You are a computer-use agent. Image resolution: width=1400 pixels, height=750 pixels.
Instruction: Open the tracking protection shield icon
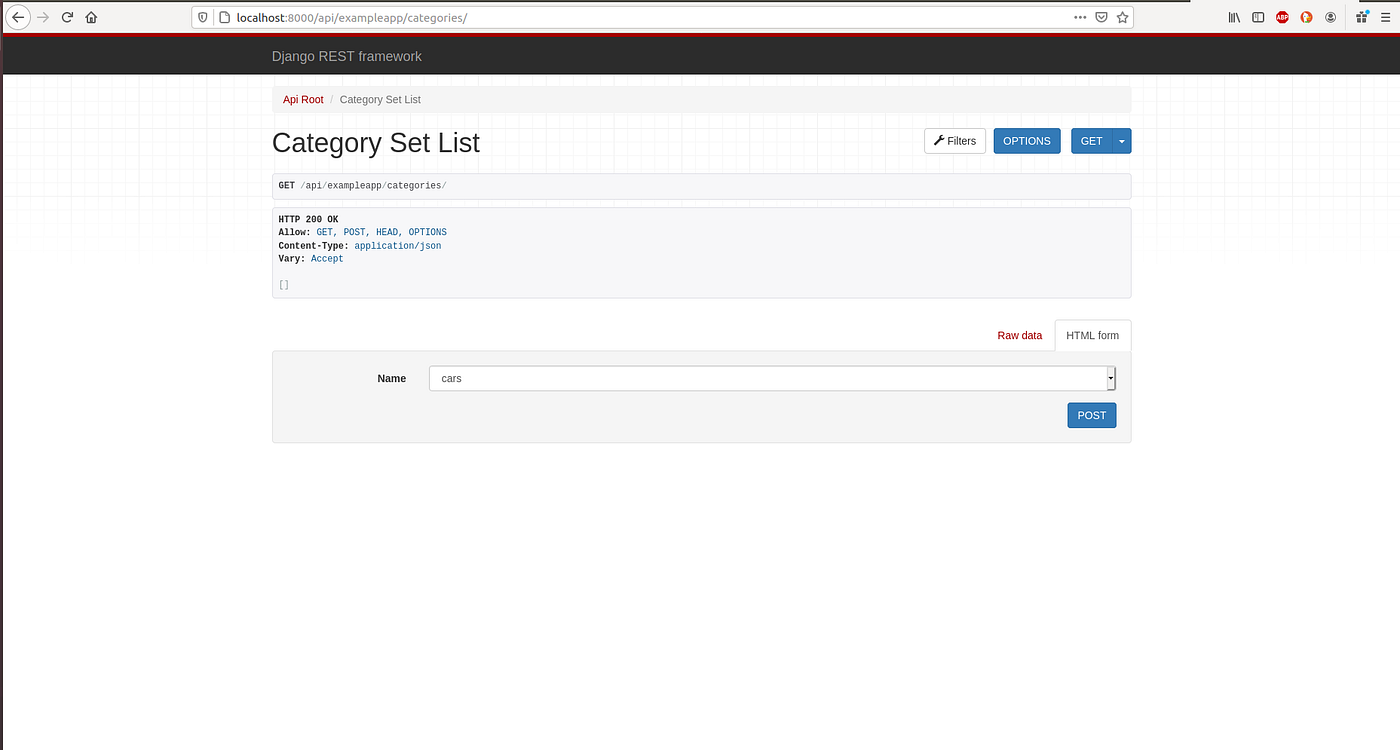coord(202,17)
